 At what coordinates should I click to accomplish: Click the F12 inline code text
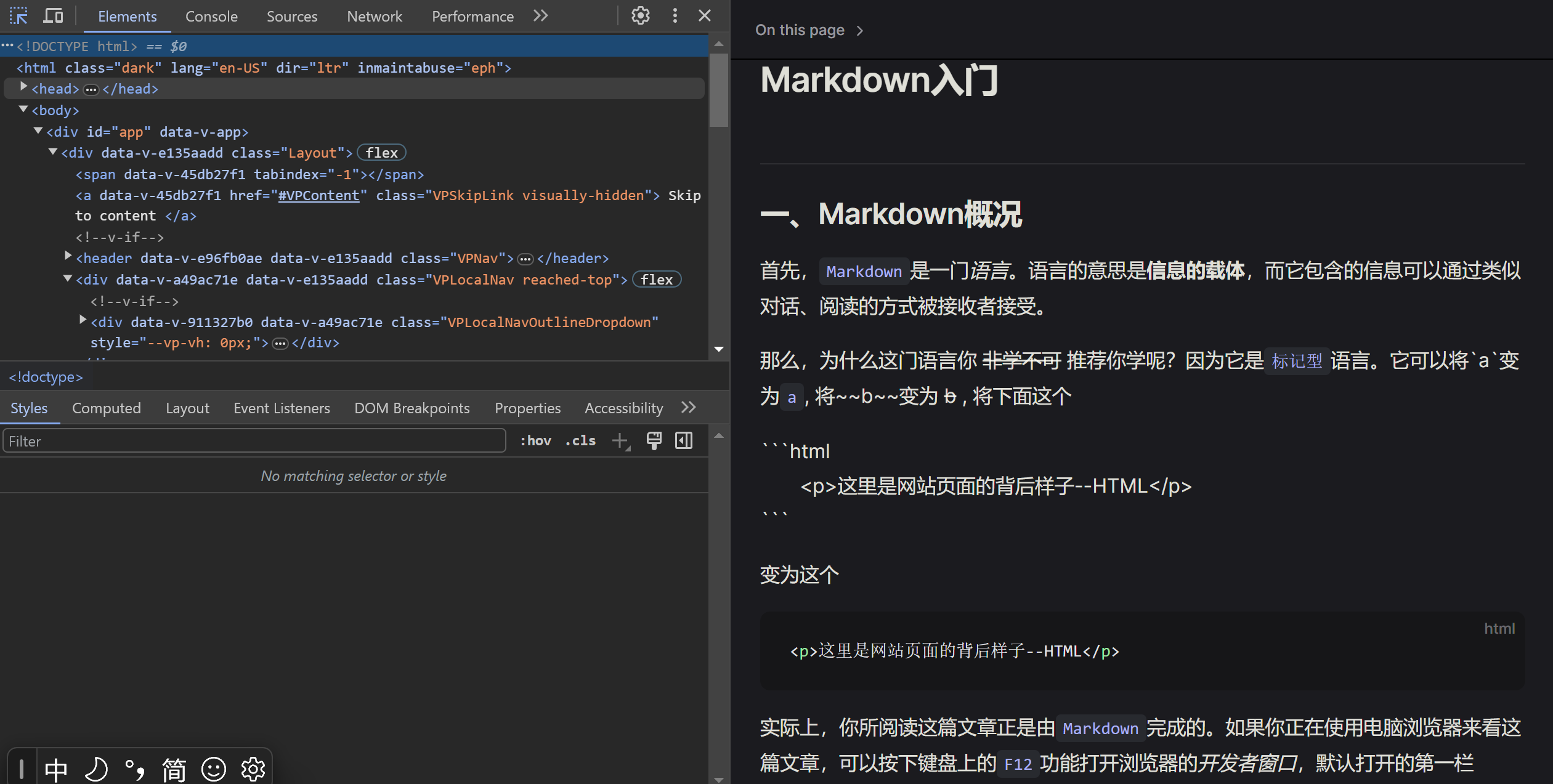coord(1018,764)
